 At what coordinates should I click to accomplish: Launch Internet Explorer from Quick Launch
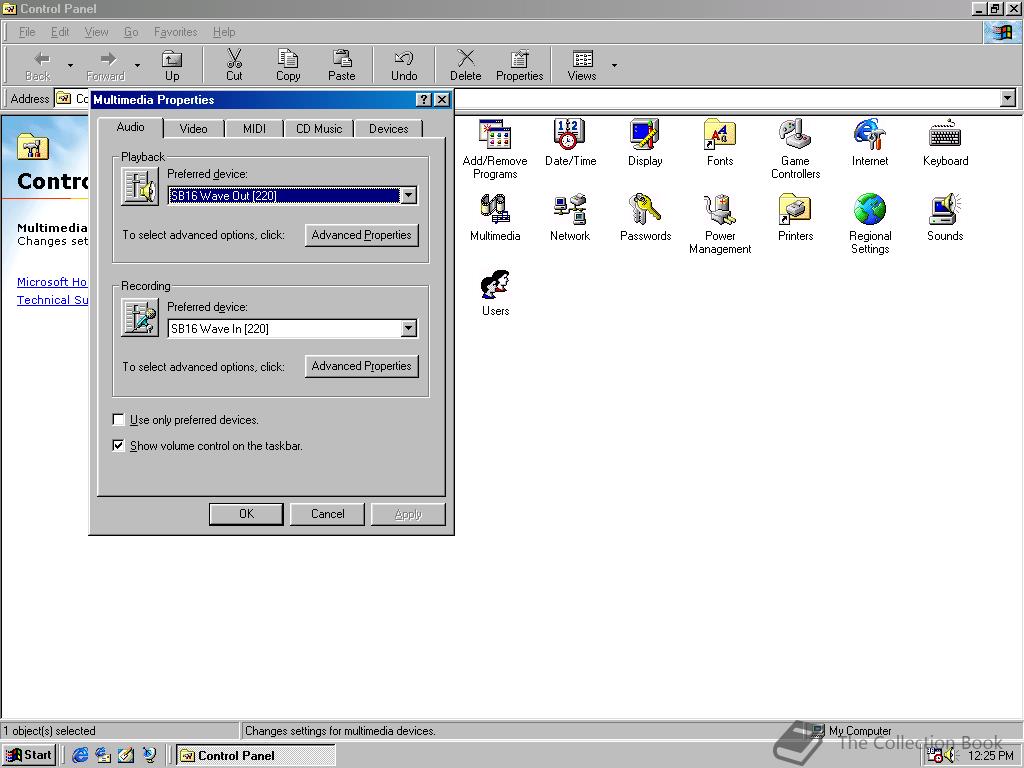[80, 755]
